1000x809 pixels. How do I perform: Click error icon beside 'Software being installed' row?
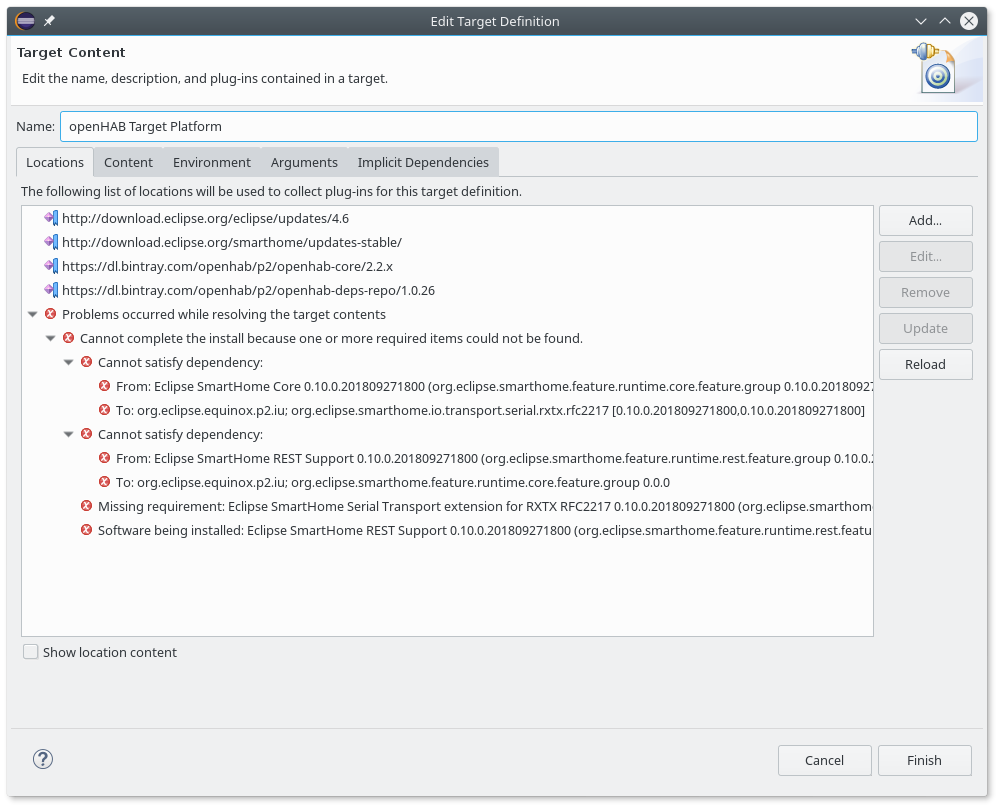[86, 530]
